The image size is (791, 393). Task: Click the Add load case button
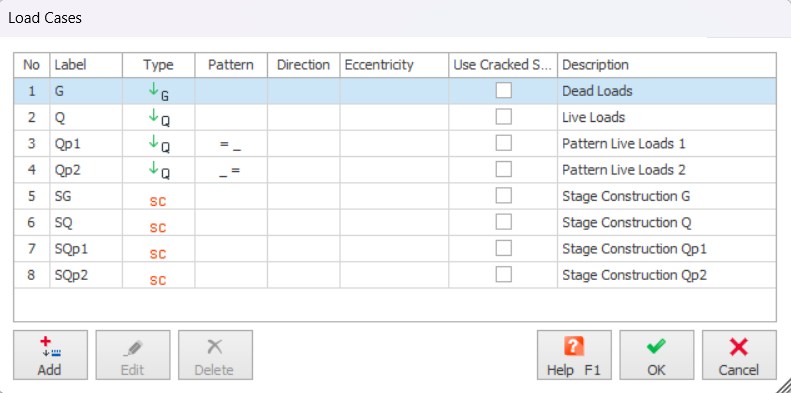click(50, 355)
